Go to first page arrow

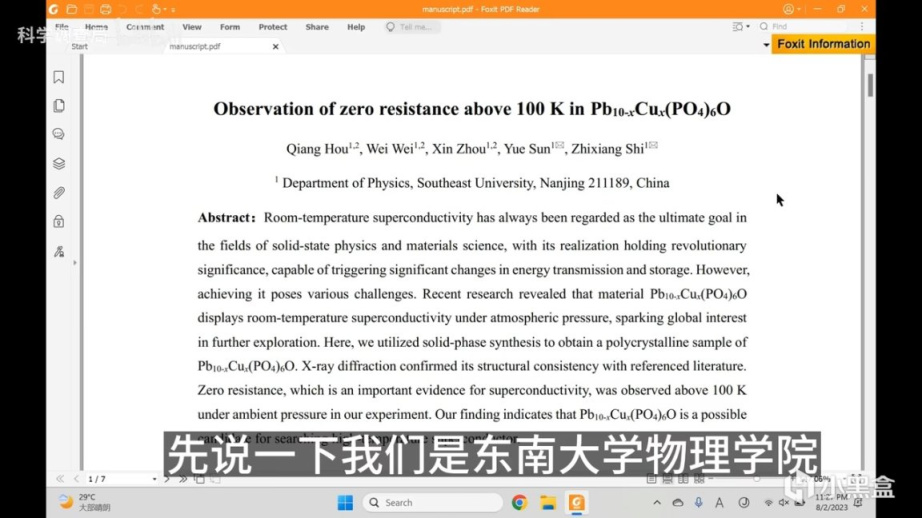[60, 479]
